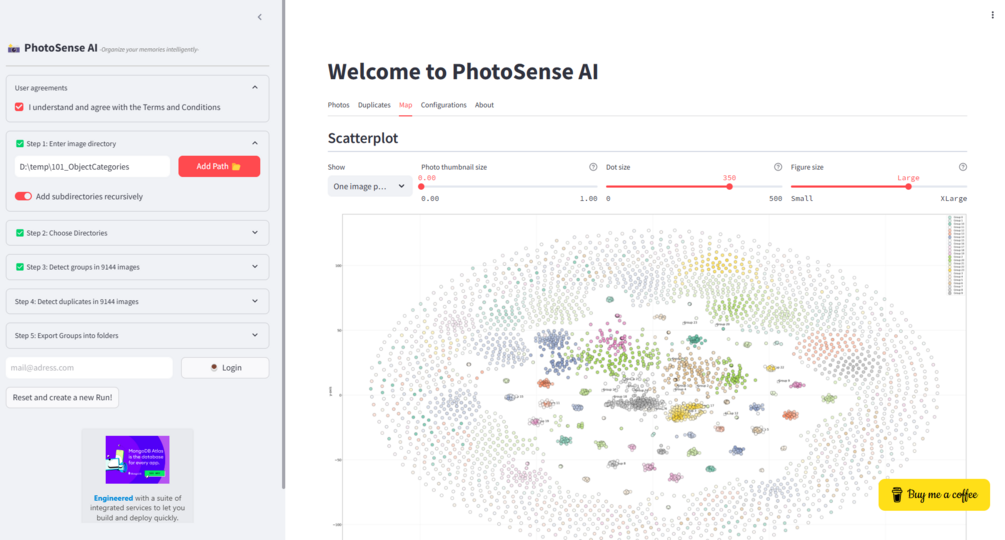Click the PhotoSense AI camera logo
Viewport: 1005px width, 540px height.
pyautogui.click(x=13, y=49)
